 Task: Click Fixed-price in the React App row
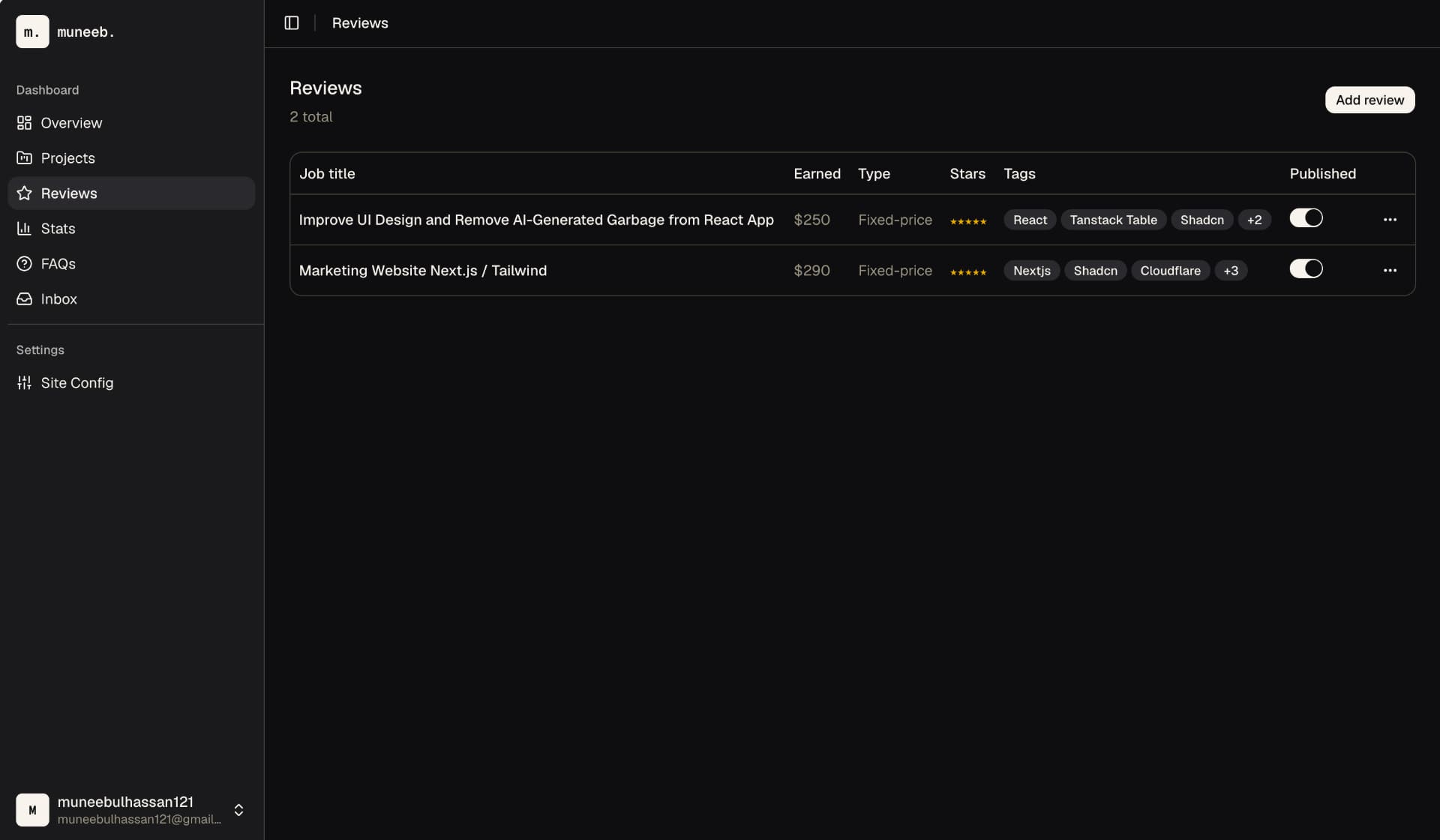(x=895, y=220)
